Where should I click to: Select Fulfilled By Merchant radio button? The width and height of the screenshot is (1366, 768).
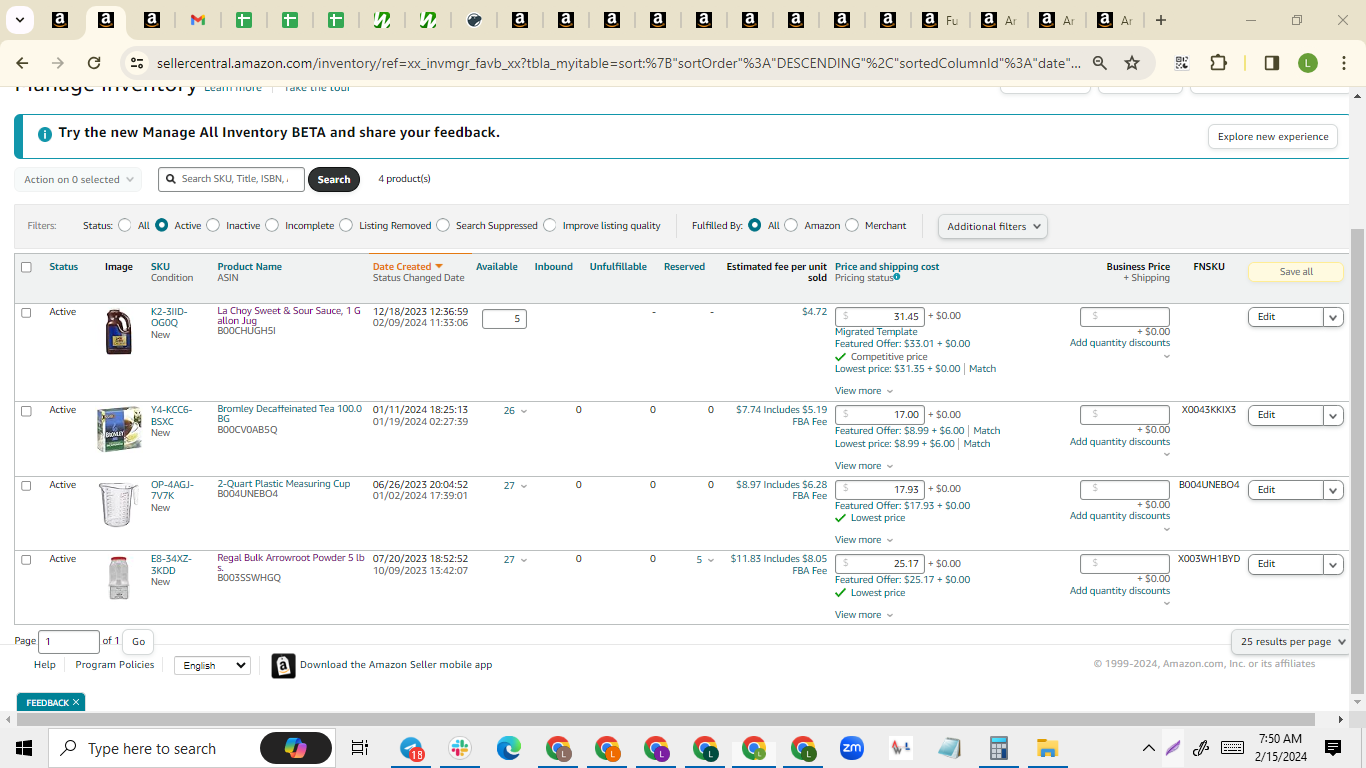tap(852, 225)
